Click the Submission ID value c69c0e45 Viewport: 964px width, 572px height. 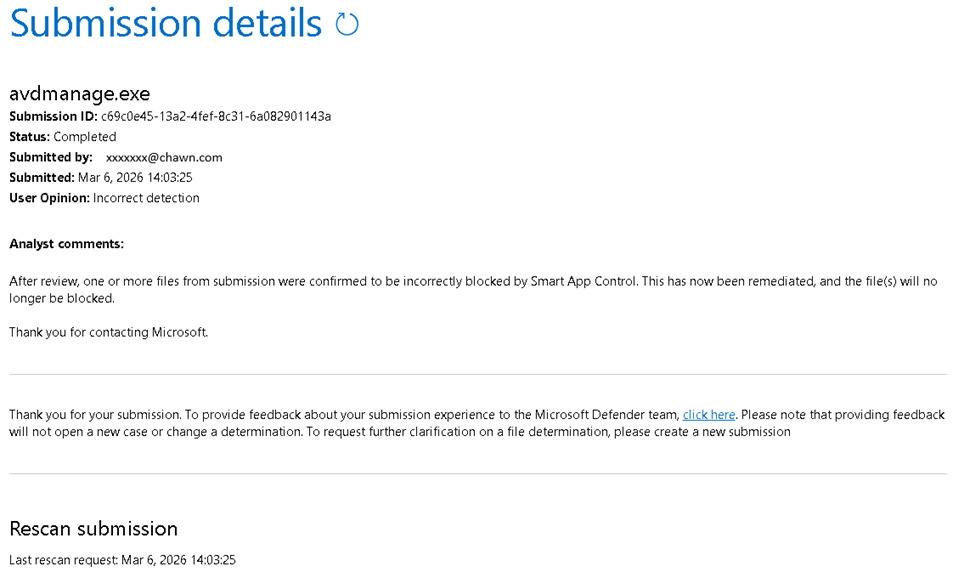coord(216,116)
